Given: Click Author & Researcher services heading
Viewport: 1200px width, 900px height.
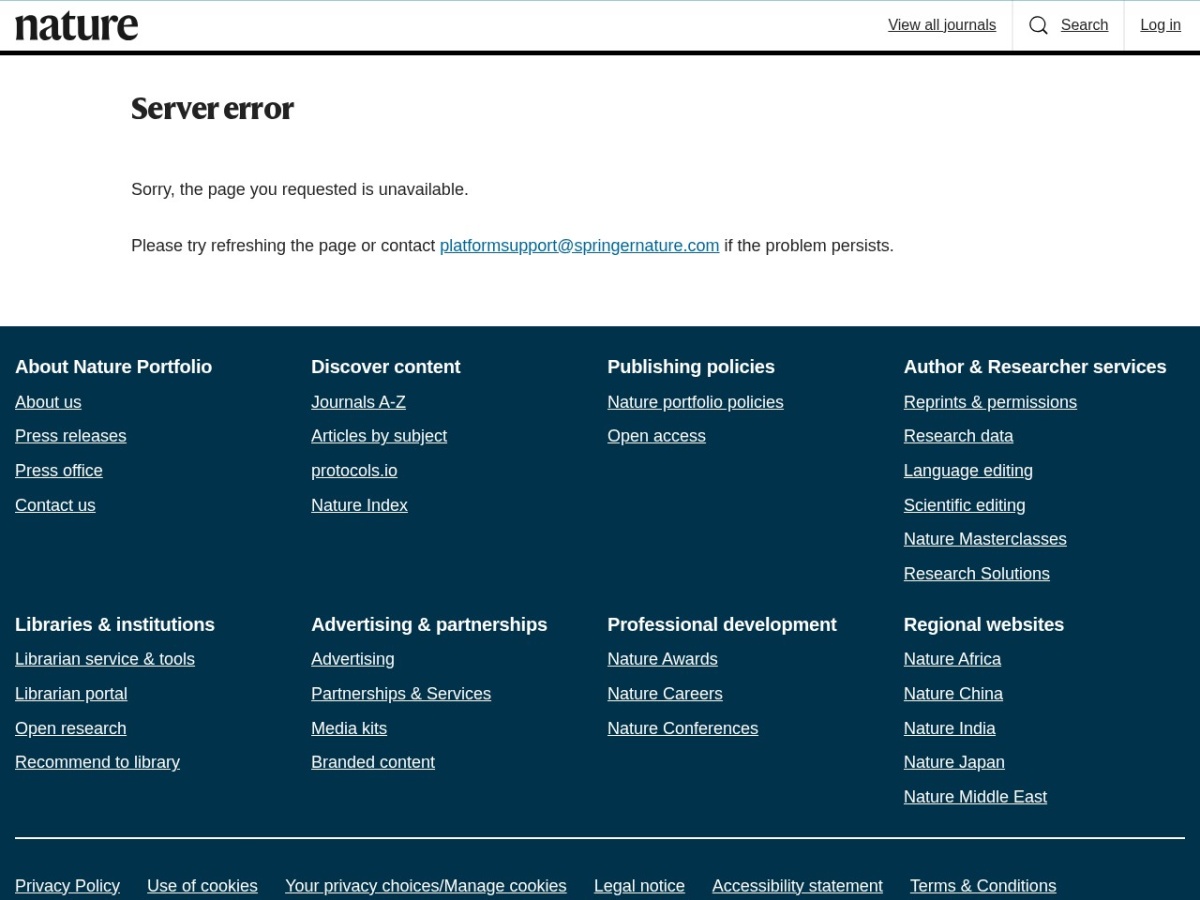Looking at the screenshot, I should tap(1035, 367).
